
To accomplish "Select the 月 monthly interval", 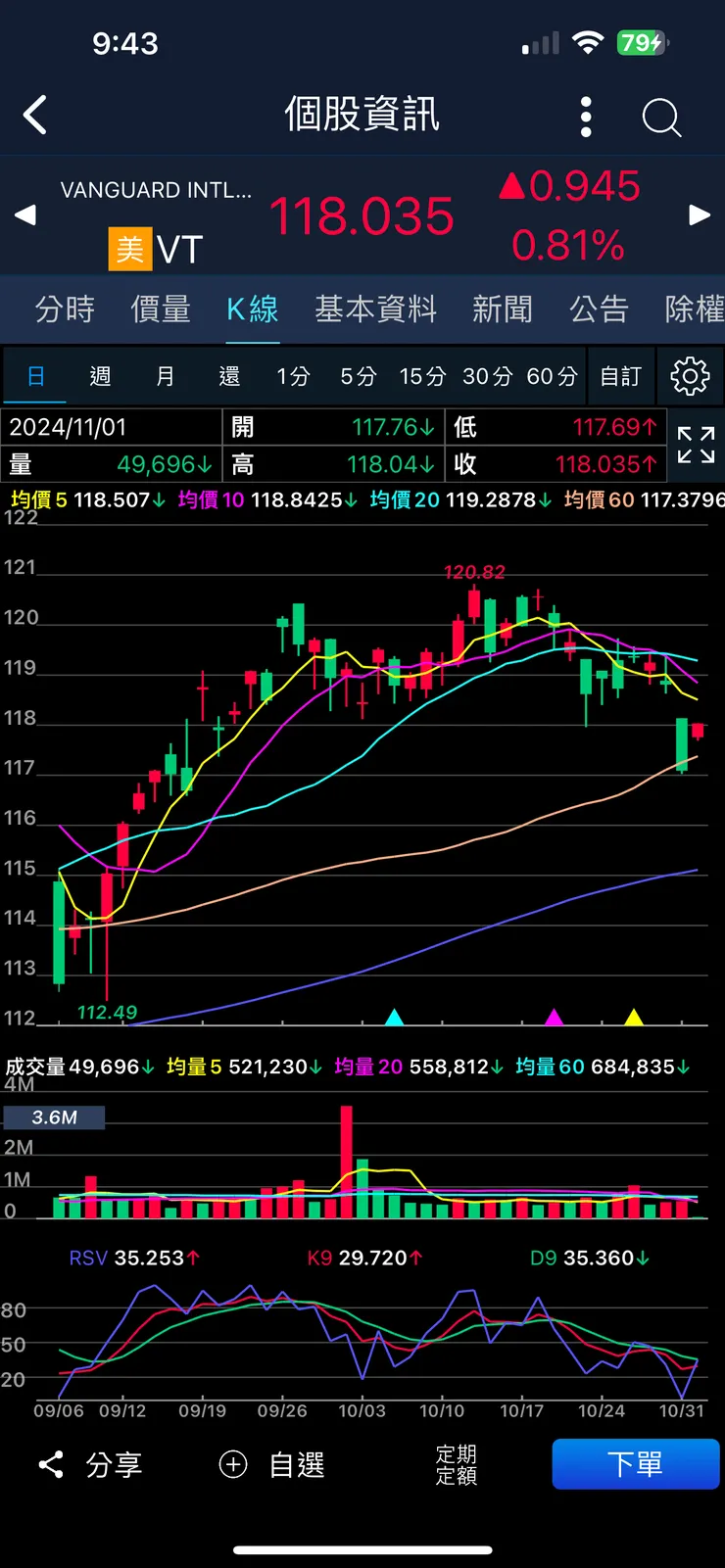I will (x=166, y=376).
